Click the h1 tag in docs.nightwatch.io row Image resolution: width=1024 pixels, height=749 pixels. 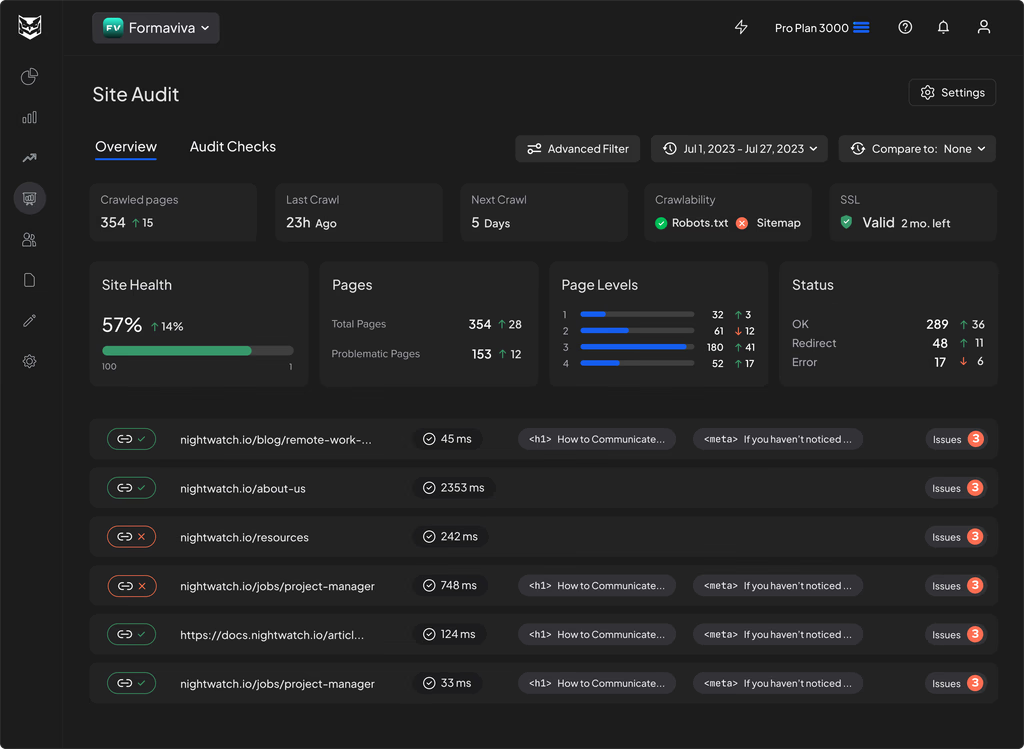click(x=597, y=634)
